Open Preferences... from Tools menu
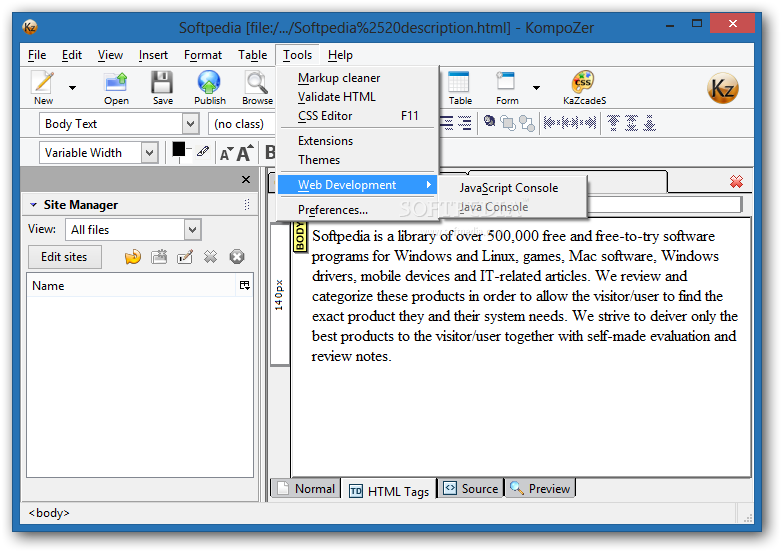This screenshot has height=552, width=782. [x=357, y=210]
